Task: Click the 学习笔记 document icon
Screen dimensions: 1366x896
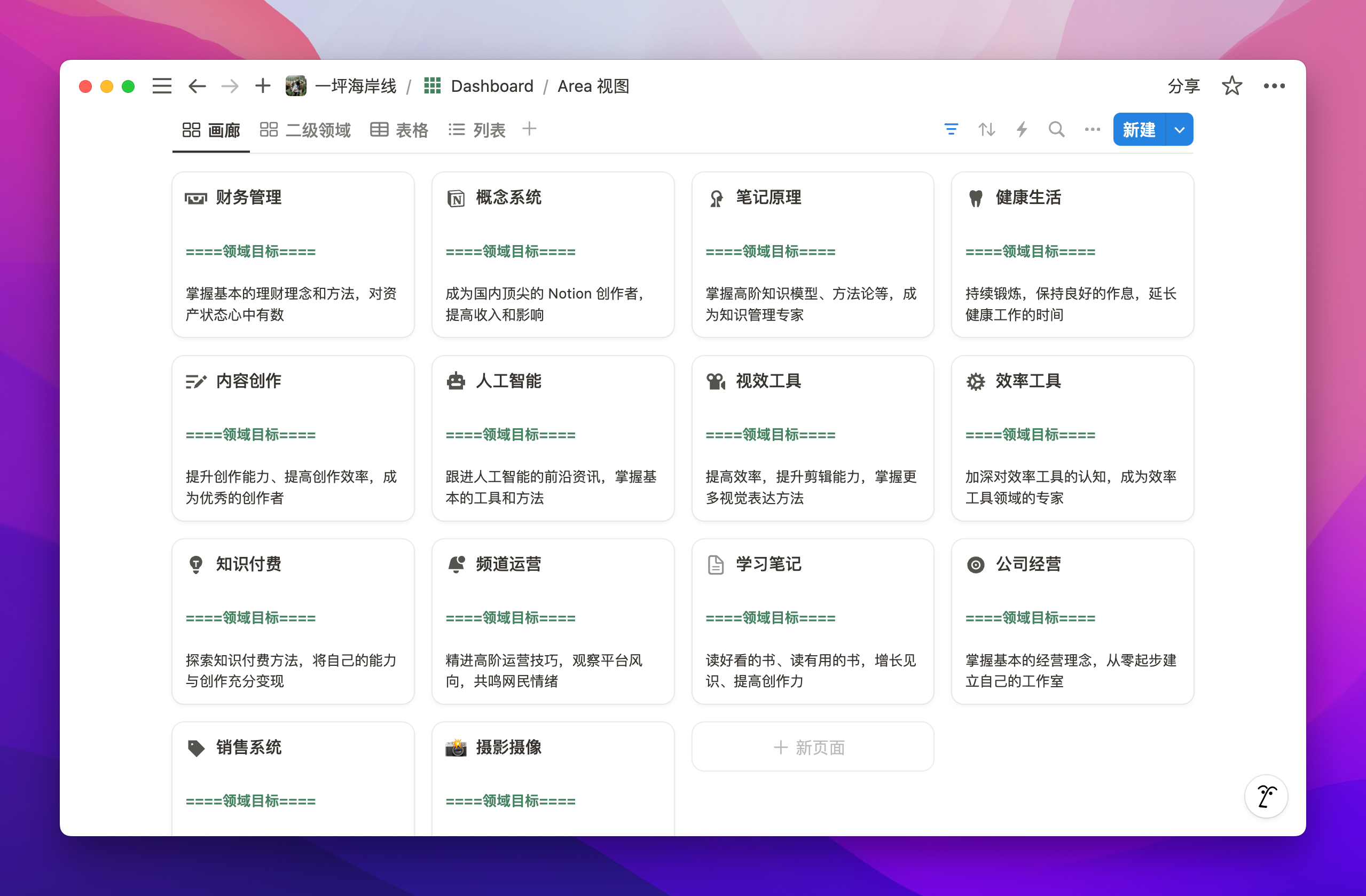Action: click(716, 564)
